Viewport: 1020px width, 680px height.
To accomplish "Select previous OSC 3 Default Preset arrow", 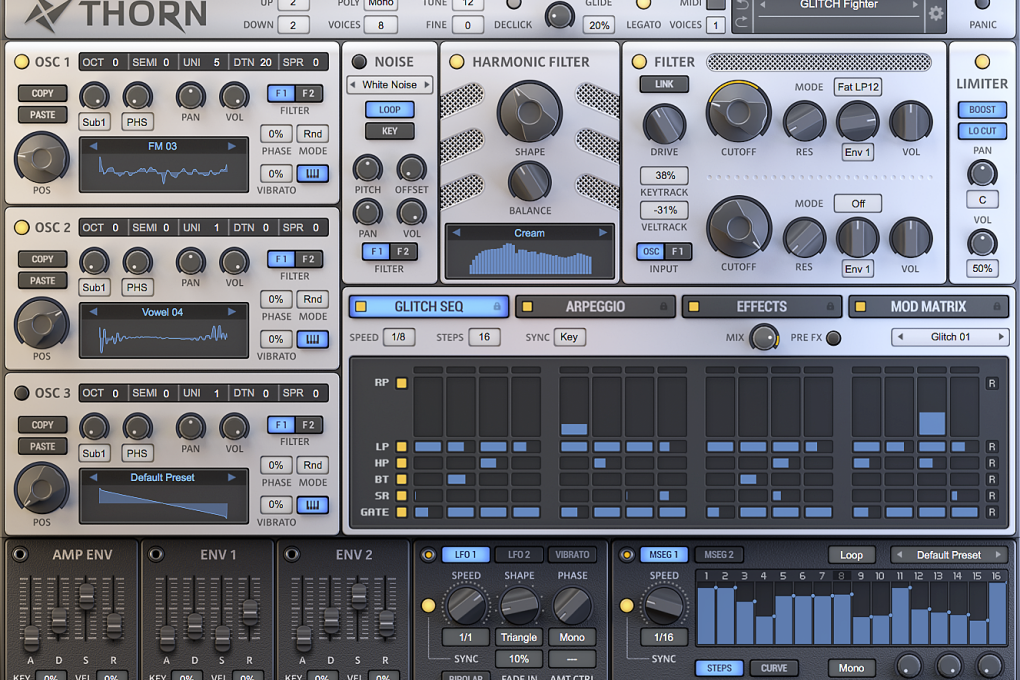I will click(x=94, y=477).
